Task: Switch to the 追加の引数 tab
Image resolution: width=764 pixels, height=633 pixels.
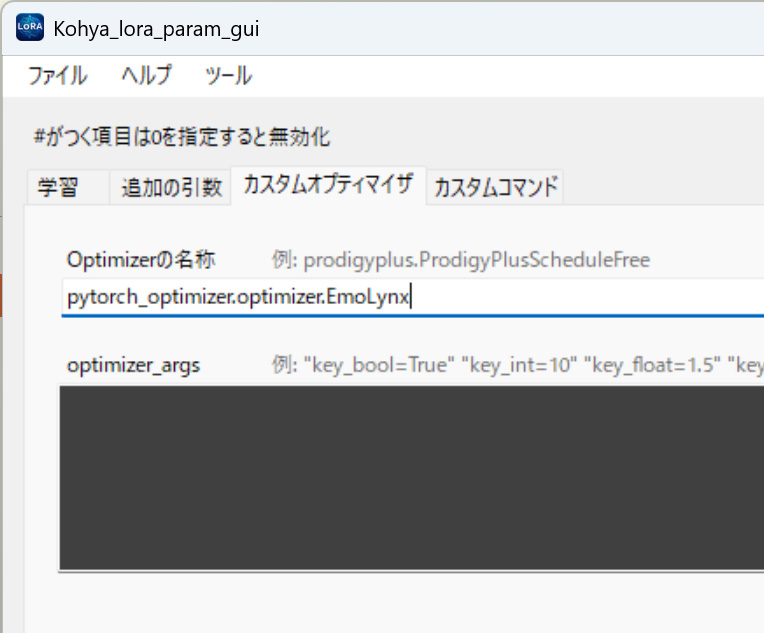Action: tap(171, 187)
